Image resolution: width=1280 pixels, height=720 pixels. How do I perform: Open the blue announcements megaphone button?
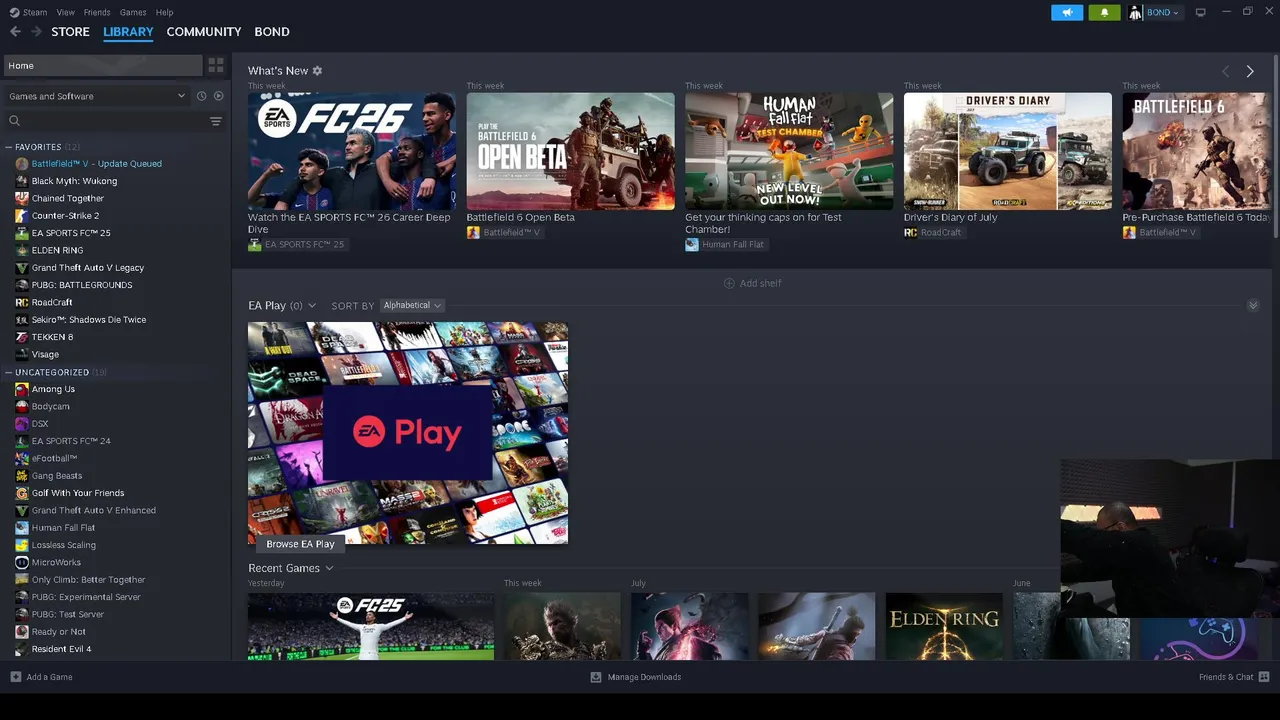(x=1067, y=12)
